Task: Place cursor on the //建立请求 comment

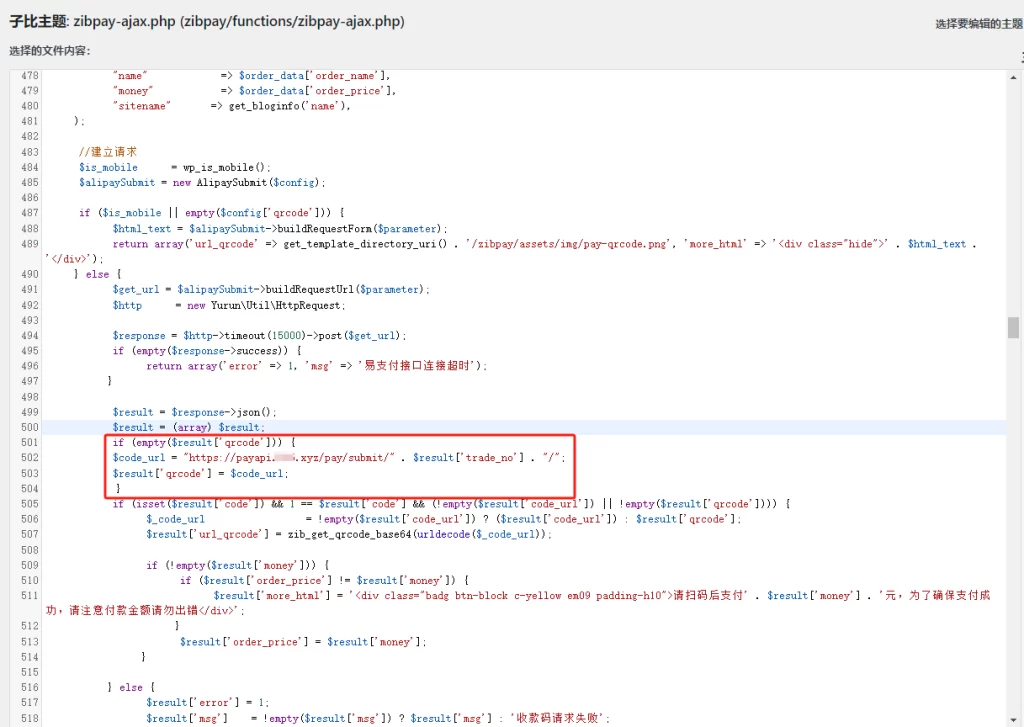Action: pyautogui.click(x=108, y=152)
